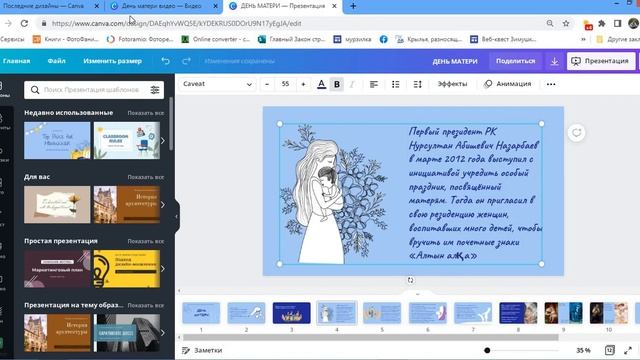The height and width of the screenshot is (360, 640).
Task: Open the Caveat font dropdown
Action: pos(218,84)
